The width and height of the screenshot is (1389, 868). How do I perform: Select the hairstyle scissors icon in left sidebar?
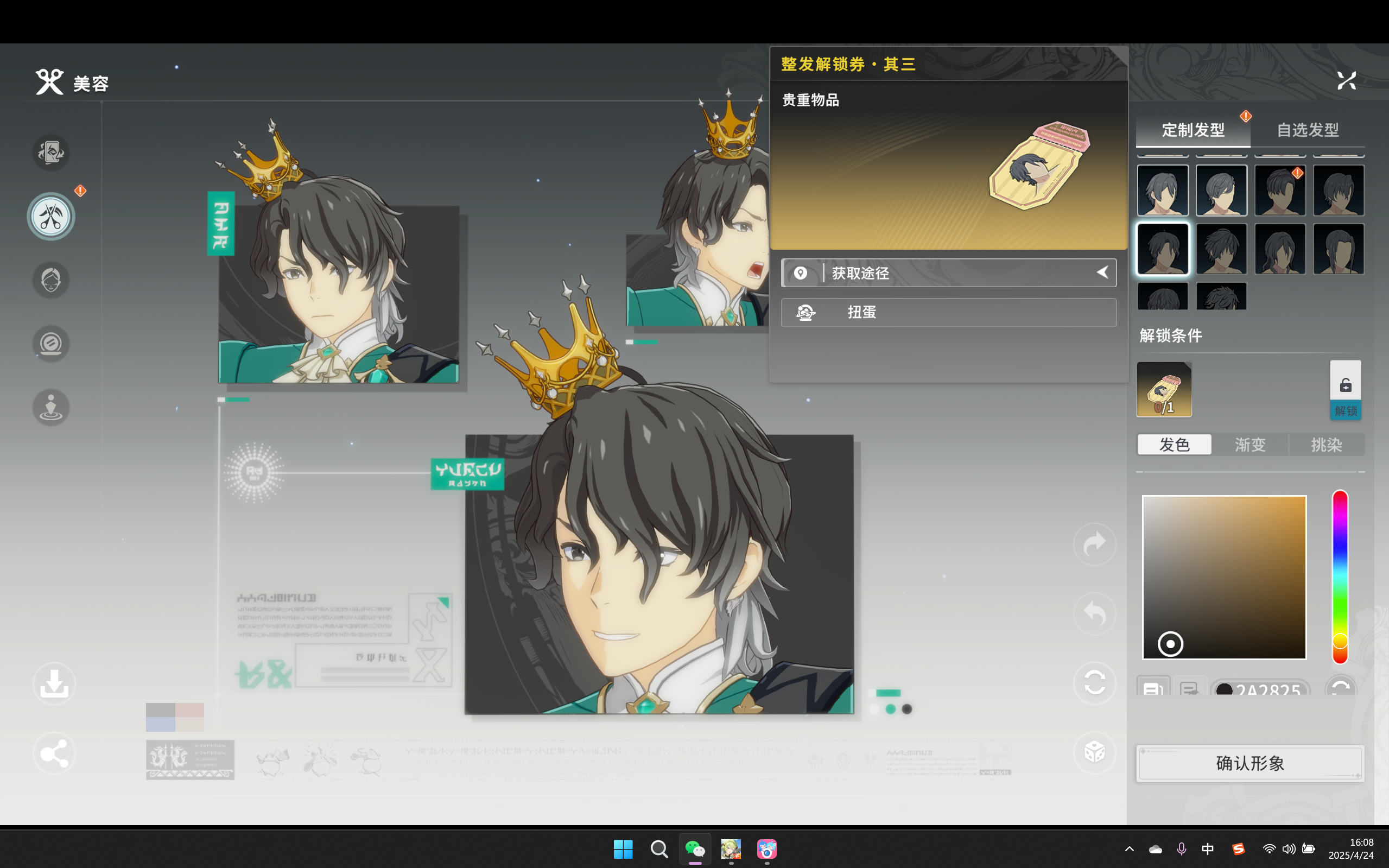[51, 217]
